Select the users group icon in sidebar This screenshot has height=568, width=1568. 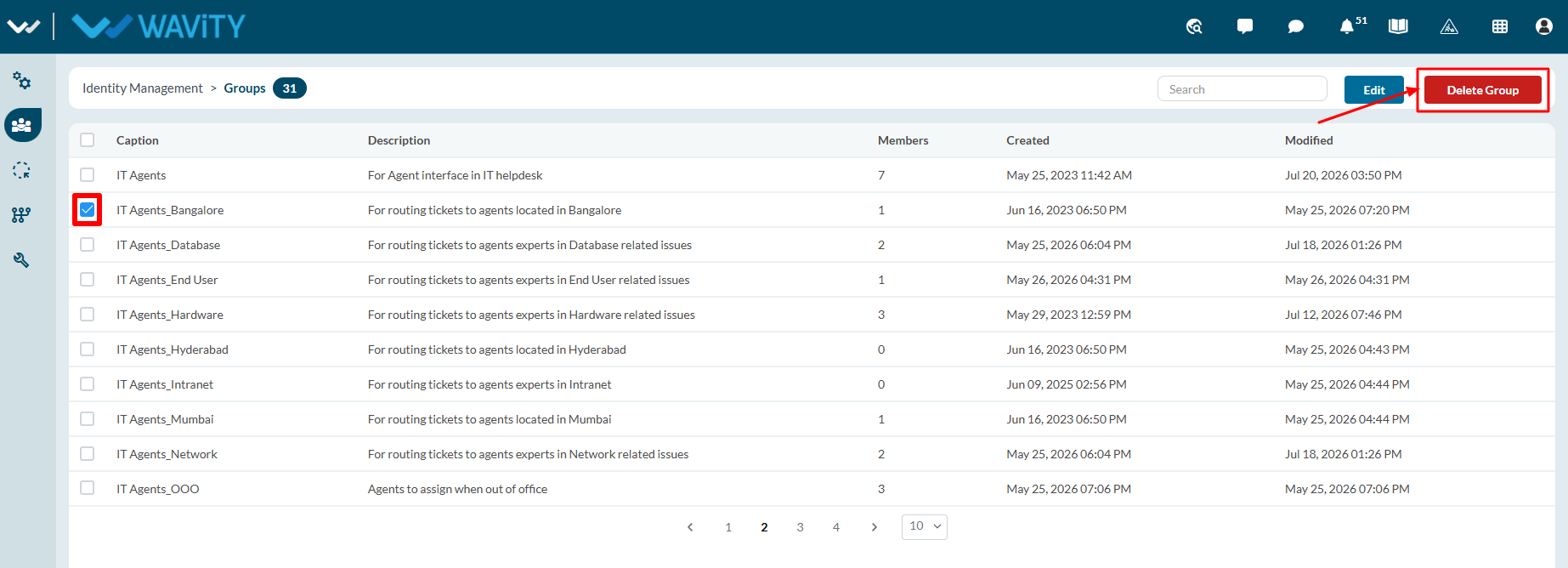(22, 125)
